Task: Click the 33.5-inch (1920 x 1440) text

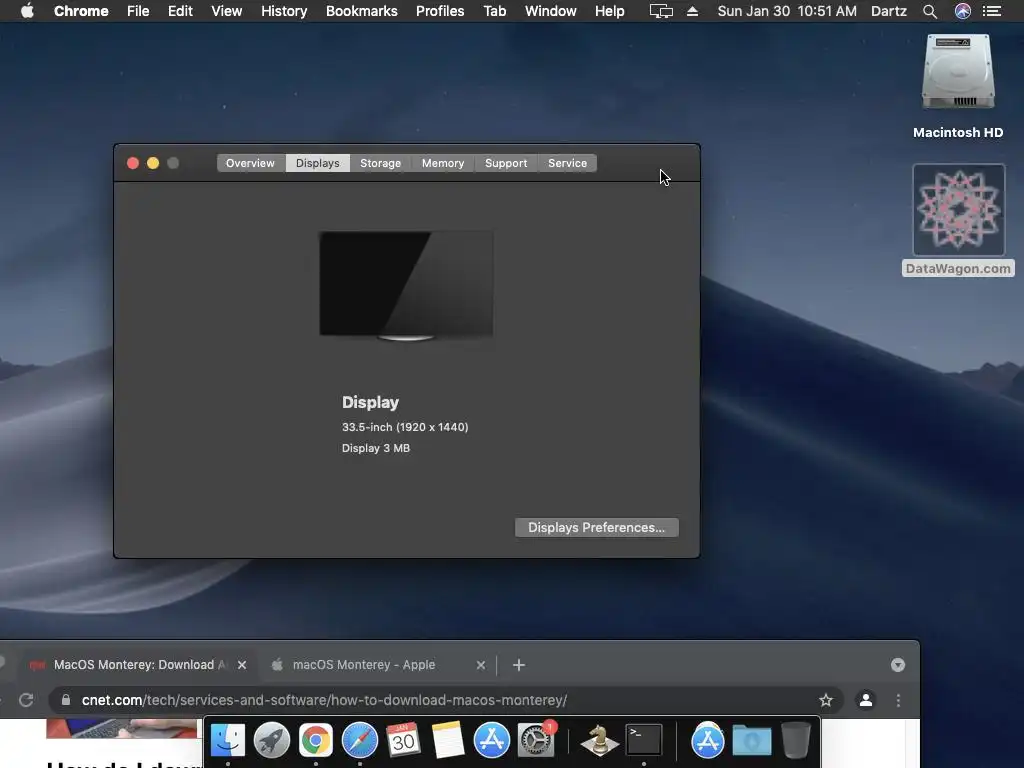Action: 405,427
